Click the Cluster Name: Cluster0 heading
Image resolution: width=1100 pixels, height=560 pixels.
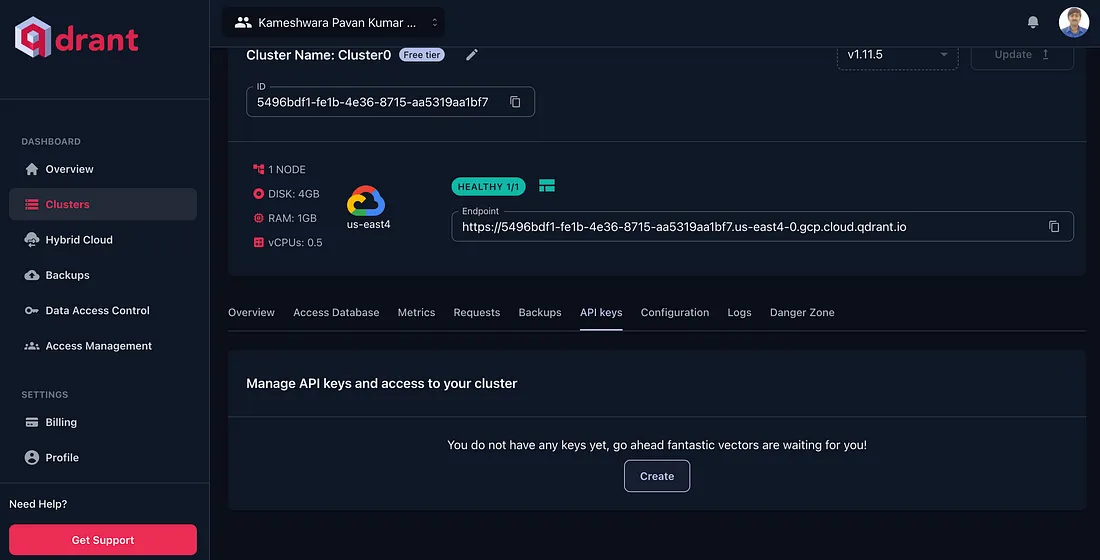coord(318,55)
